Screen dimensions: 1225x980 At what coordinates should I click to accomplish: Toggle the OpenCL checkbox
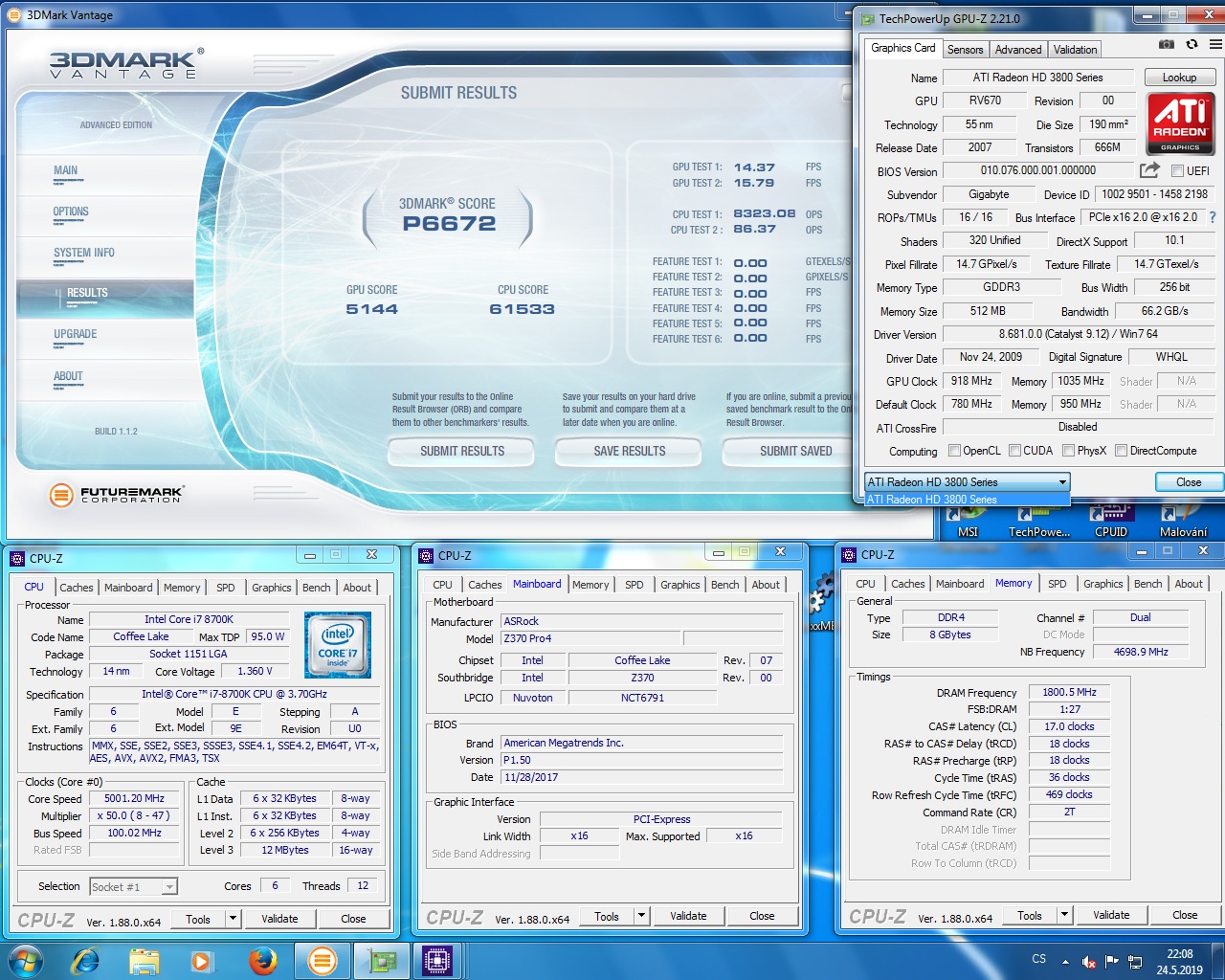(954, 451)
